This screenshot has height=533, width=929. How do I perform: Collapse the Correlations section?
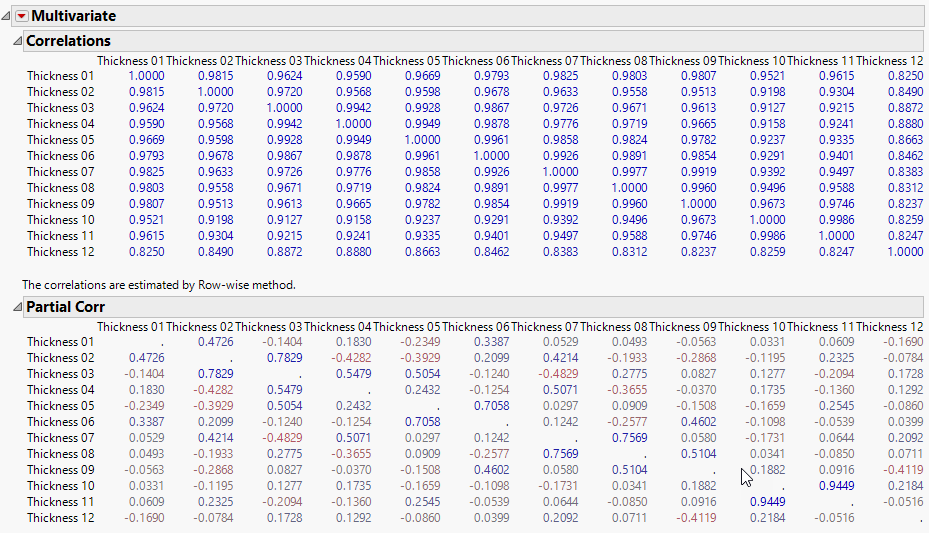(17, 41)
